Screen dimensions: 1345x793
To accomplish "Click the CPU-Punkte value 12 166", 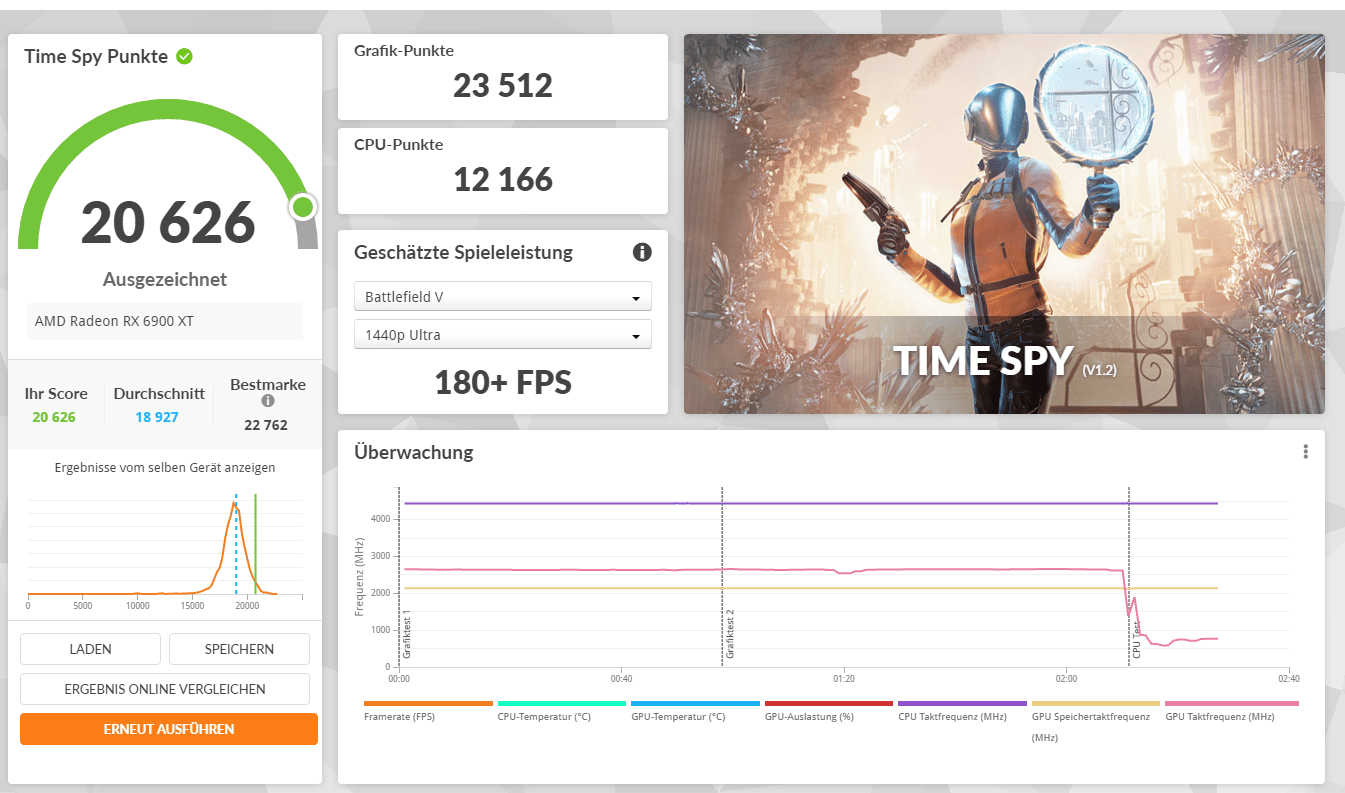I will [503, 179].
